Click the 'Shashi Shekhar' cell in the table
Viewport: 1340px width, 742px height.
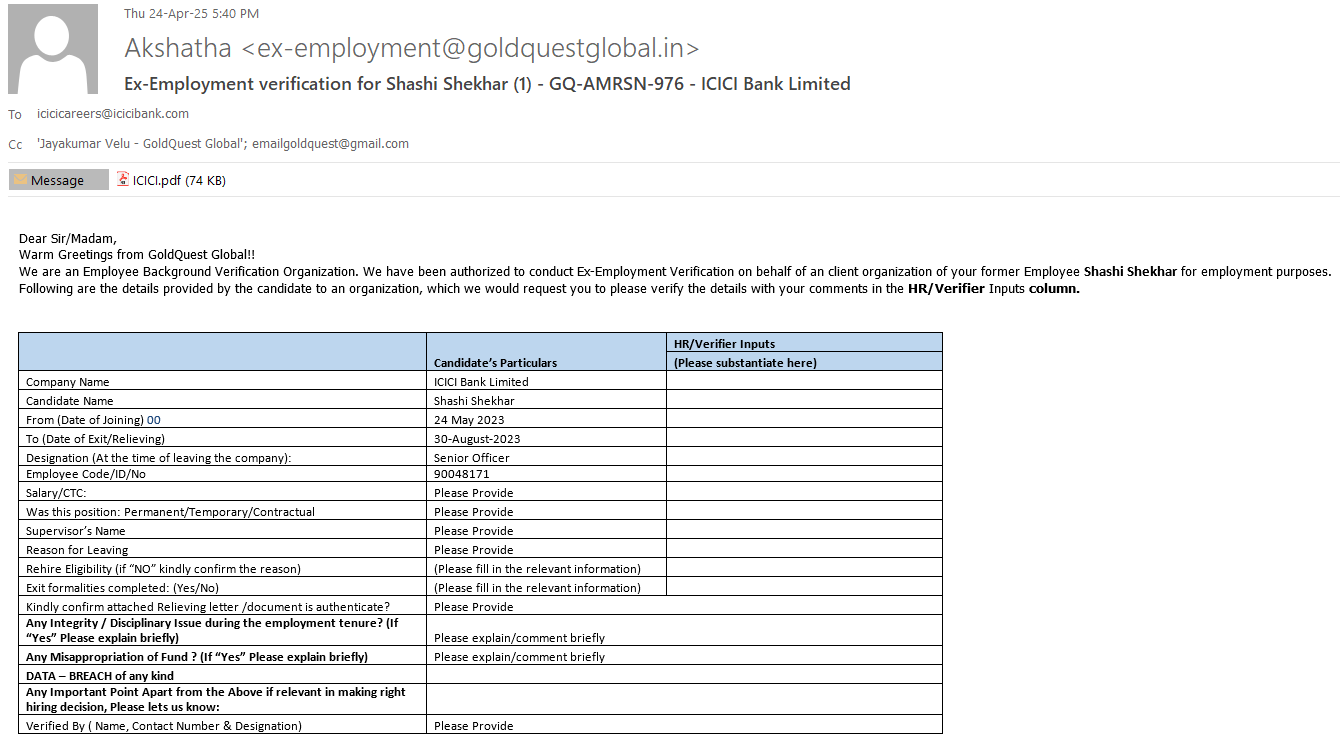point(474,401)
